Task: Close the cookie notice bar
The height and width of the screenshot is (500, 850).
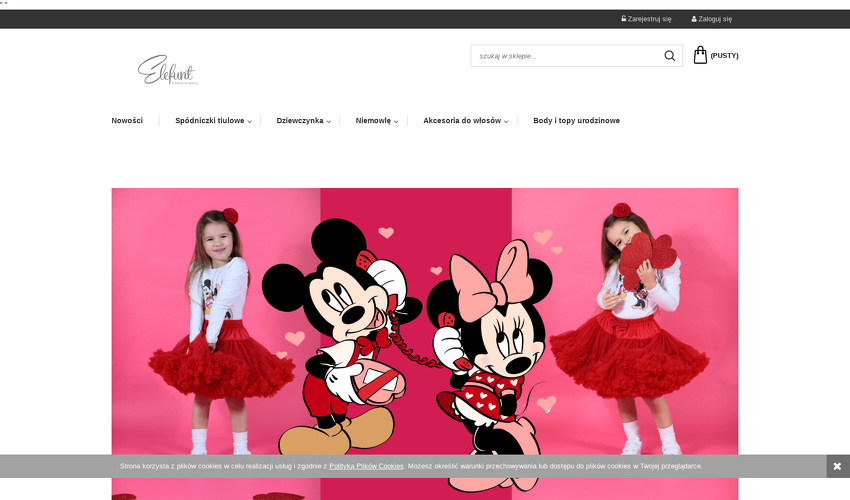Action: click(x=837, y=466)
